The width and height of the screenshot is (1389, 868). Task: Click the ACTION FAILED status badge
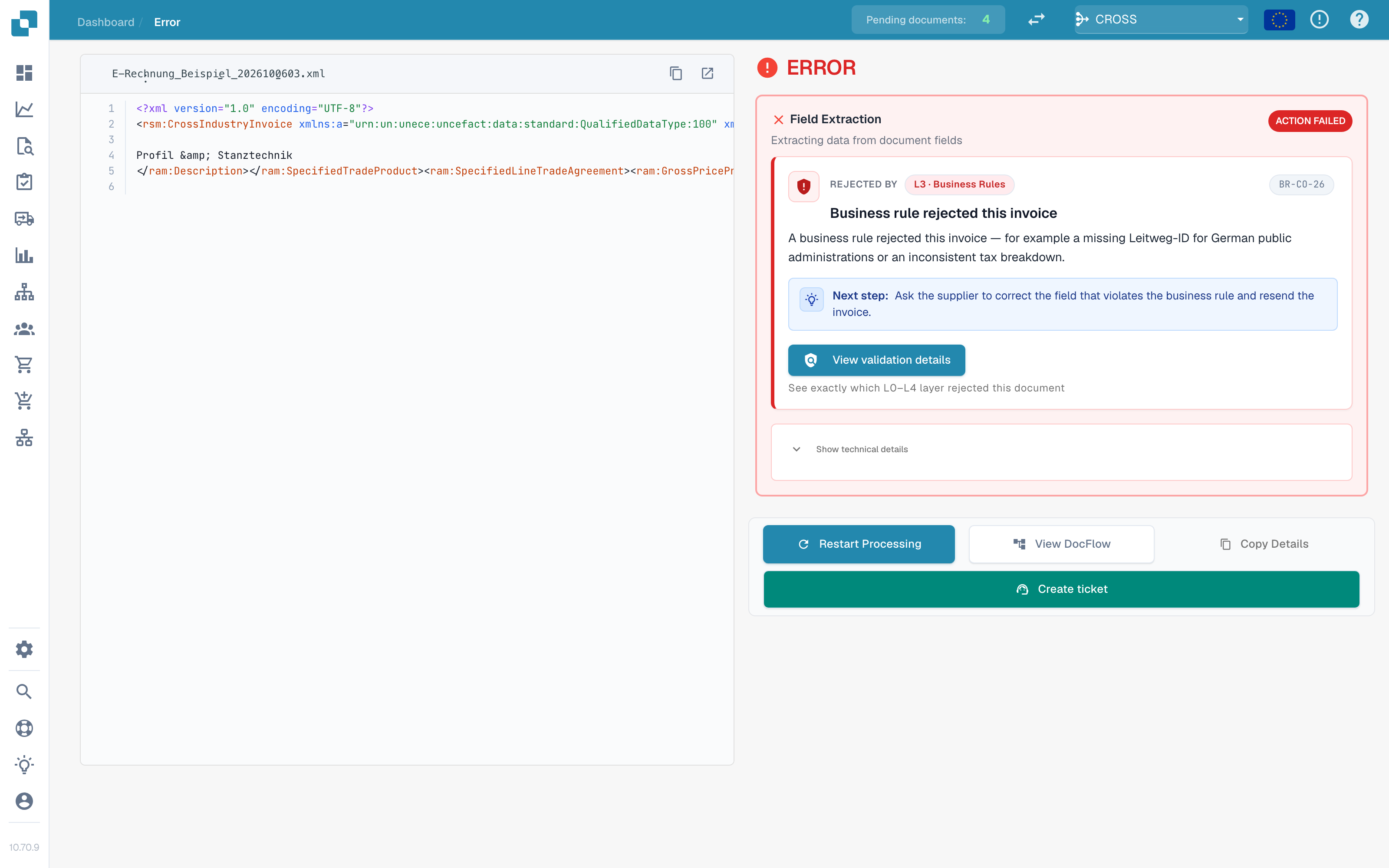(1310, 121)
